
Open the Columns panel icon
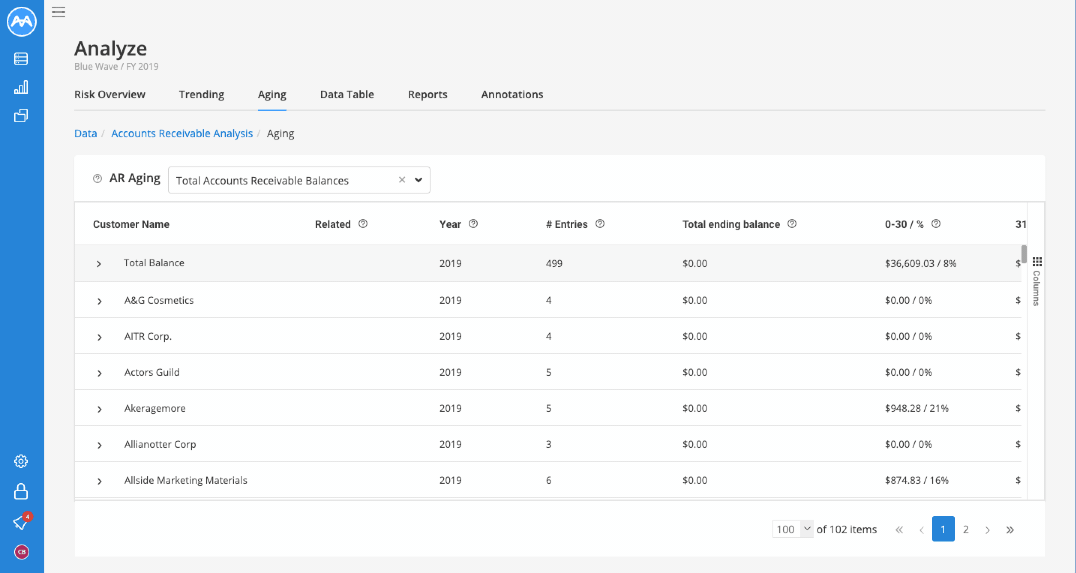[x=1037, y=261]
